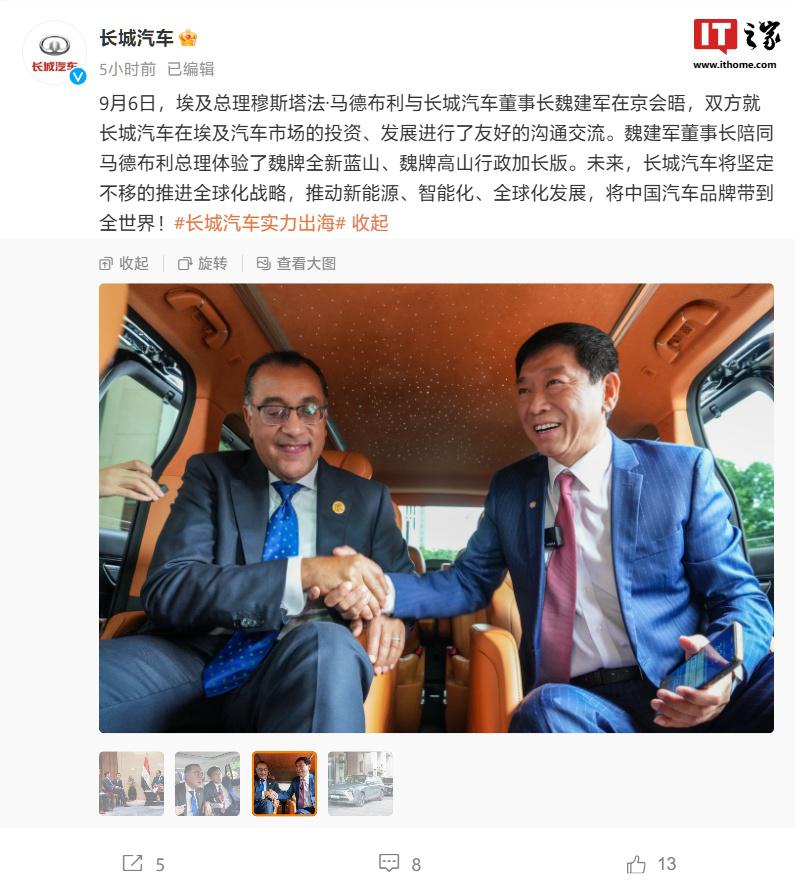The width and height of the screenshot is (795, 886).
Task: Select first thumbnail with Egyptian flag
Action: click(132, 783)
